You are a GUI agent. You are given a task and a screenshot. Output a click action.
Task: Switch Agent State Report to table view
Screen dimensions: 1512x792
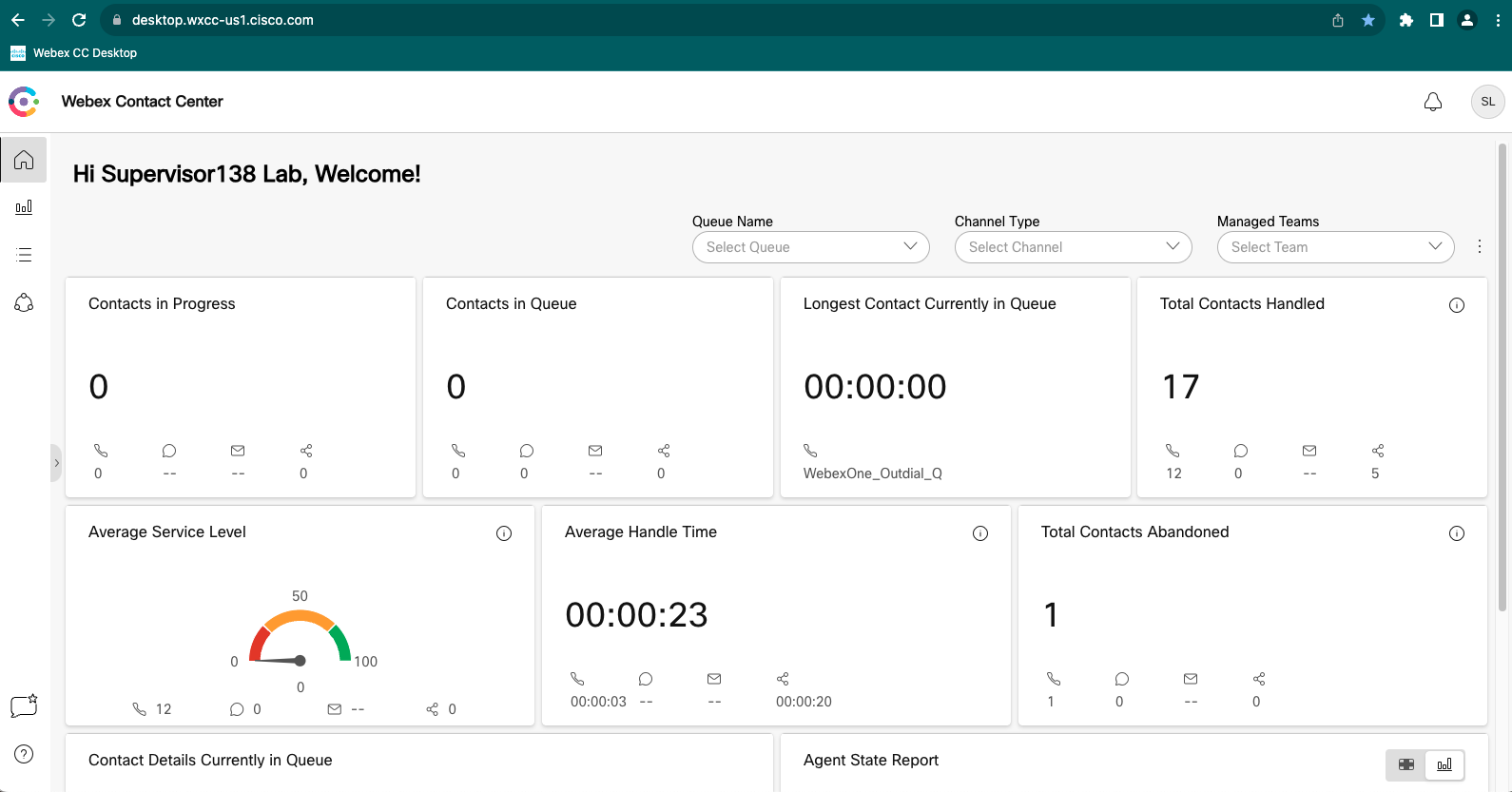[x=1406, y=764]
